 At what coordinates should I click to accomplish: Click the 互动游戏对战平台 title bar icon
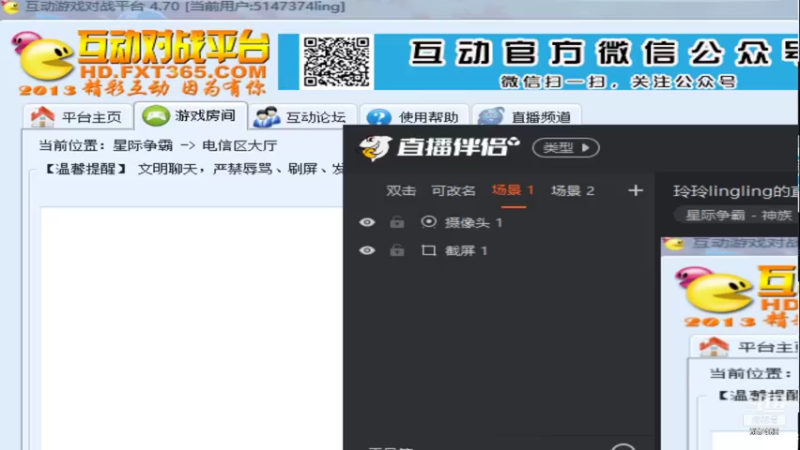[10, 7]
